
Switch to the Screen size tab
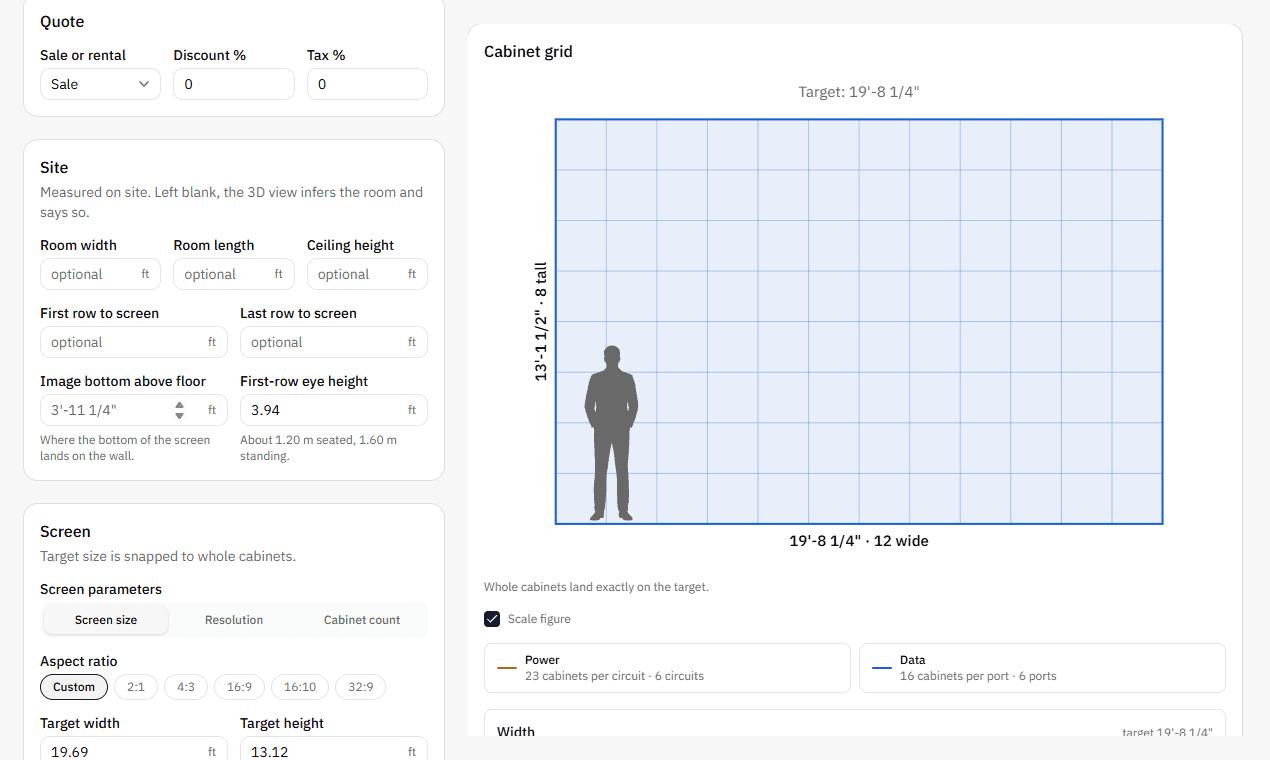pos(106,620)
